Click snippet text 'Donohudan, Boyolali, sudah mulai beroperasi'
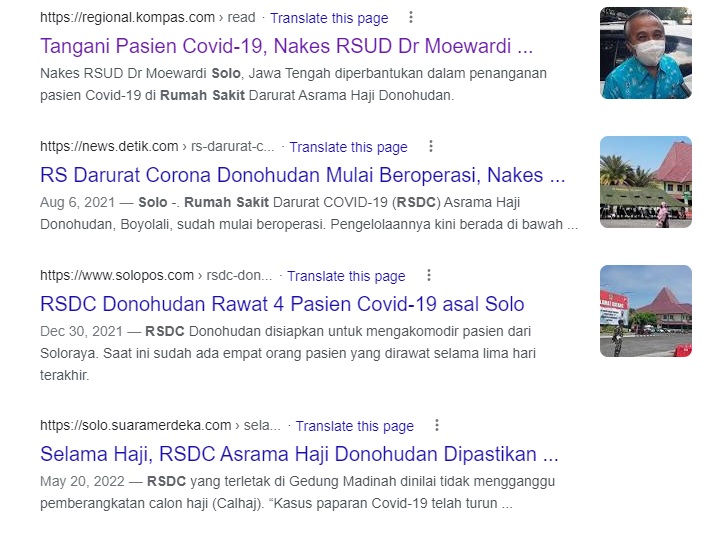 183,224
